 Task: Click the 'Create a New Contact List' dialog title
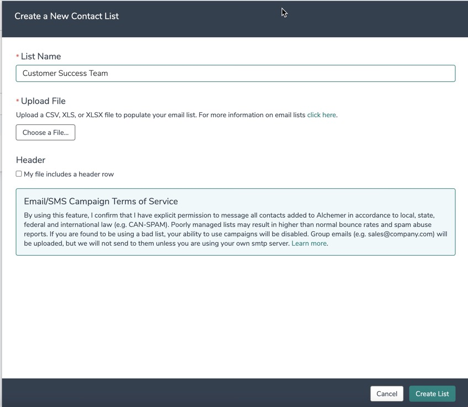pyautogui.click(x=66, y=16)
